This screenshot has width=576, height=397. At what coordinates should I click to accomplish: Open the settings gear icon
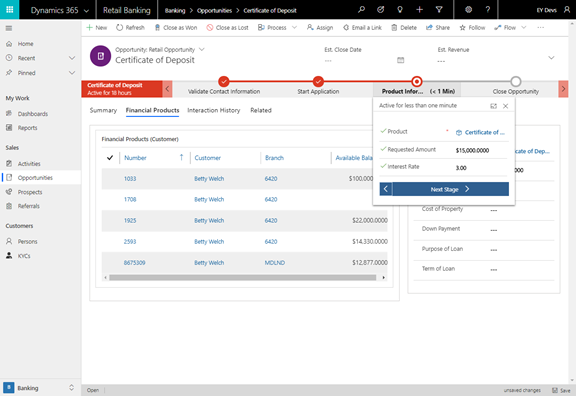pos(468,10)
